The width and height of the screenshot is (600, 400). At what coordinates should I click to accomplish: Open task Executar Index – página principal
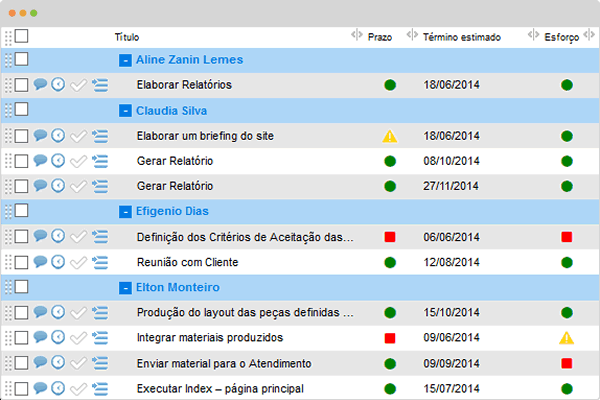[220, 389]
